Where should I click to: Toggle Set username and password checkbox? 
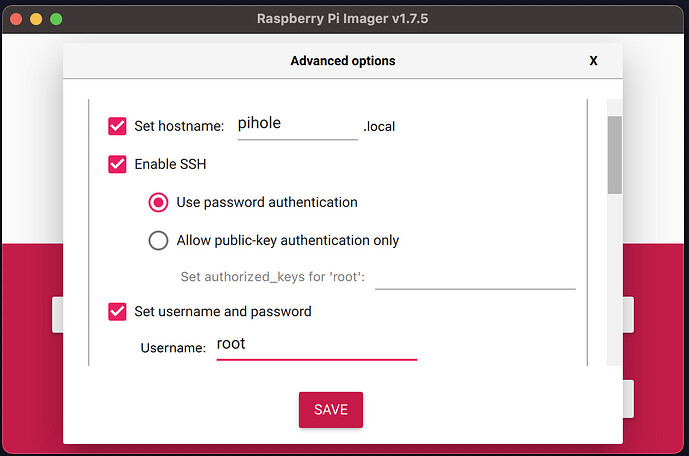click(117, 311)
